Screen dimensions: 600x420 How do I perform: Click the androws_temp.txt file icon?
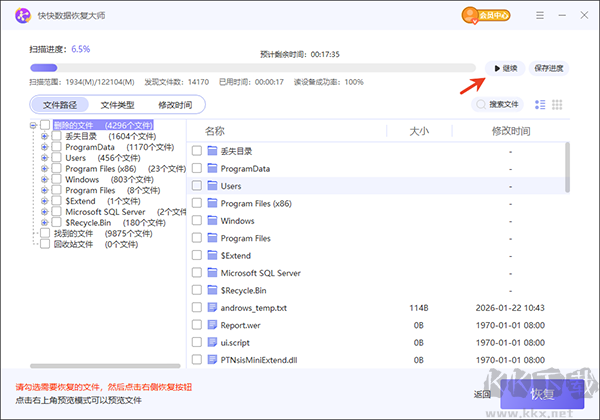pyautogui.click(x=212, y=307)
